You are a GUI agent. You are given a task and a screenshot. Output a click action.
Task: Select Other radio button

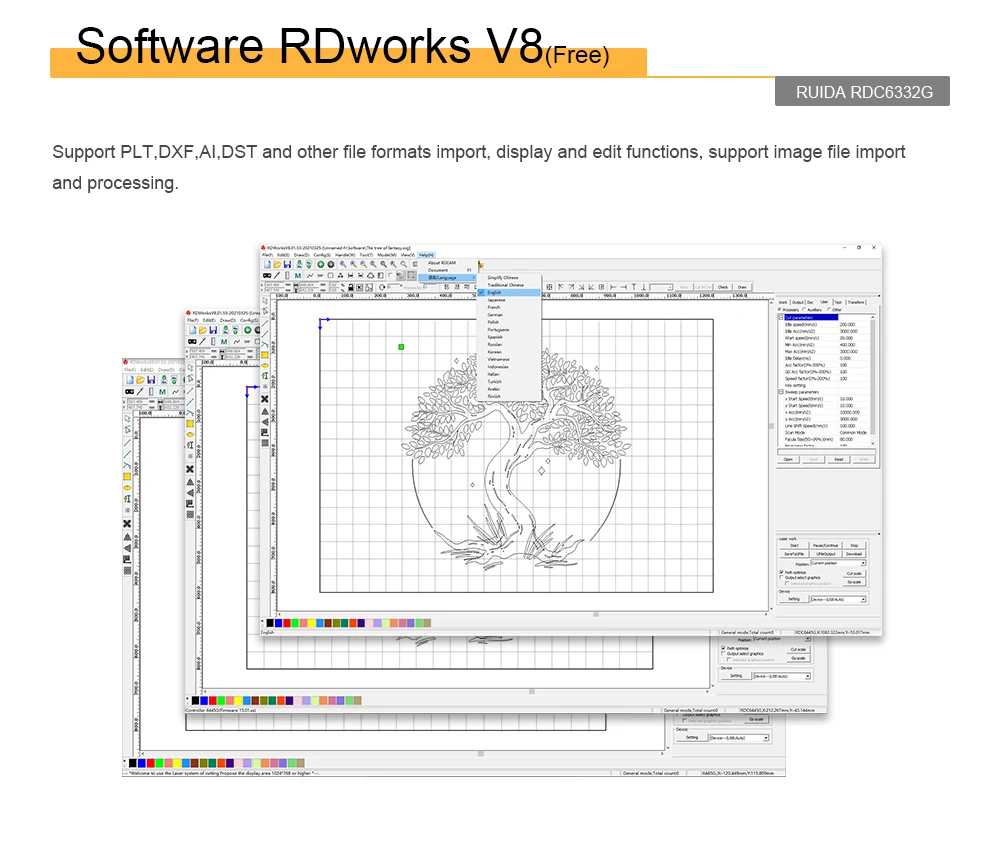[x=828, y=310]
